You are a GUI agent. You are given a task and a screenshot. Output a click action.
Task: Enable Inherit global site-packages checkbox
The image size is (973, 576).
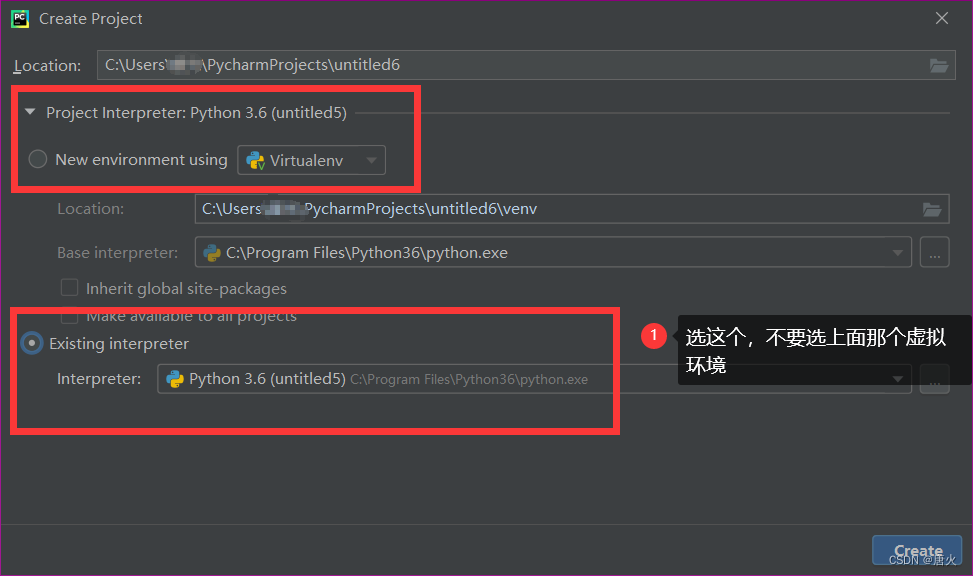point(70,288)
